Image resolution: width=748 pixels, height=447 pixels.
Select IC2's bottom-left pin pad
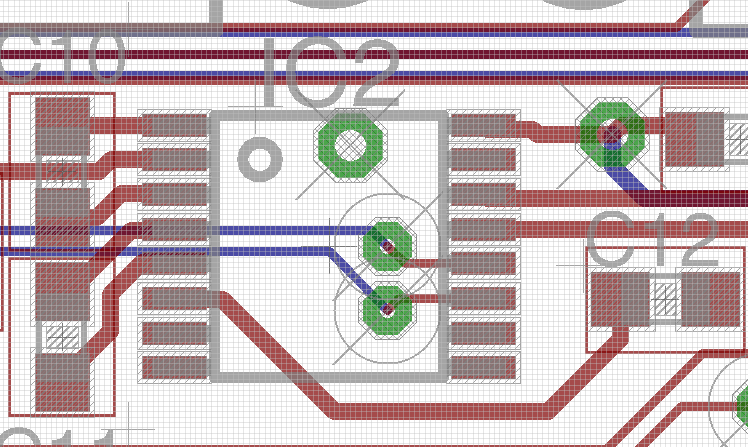coord(175,368)
